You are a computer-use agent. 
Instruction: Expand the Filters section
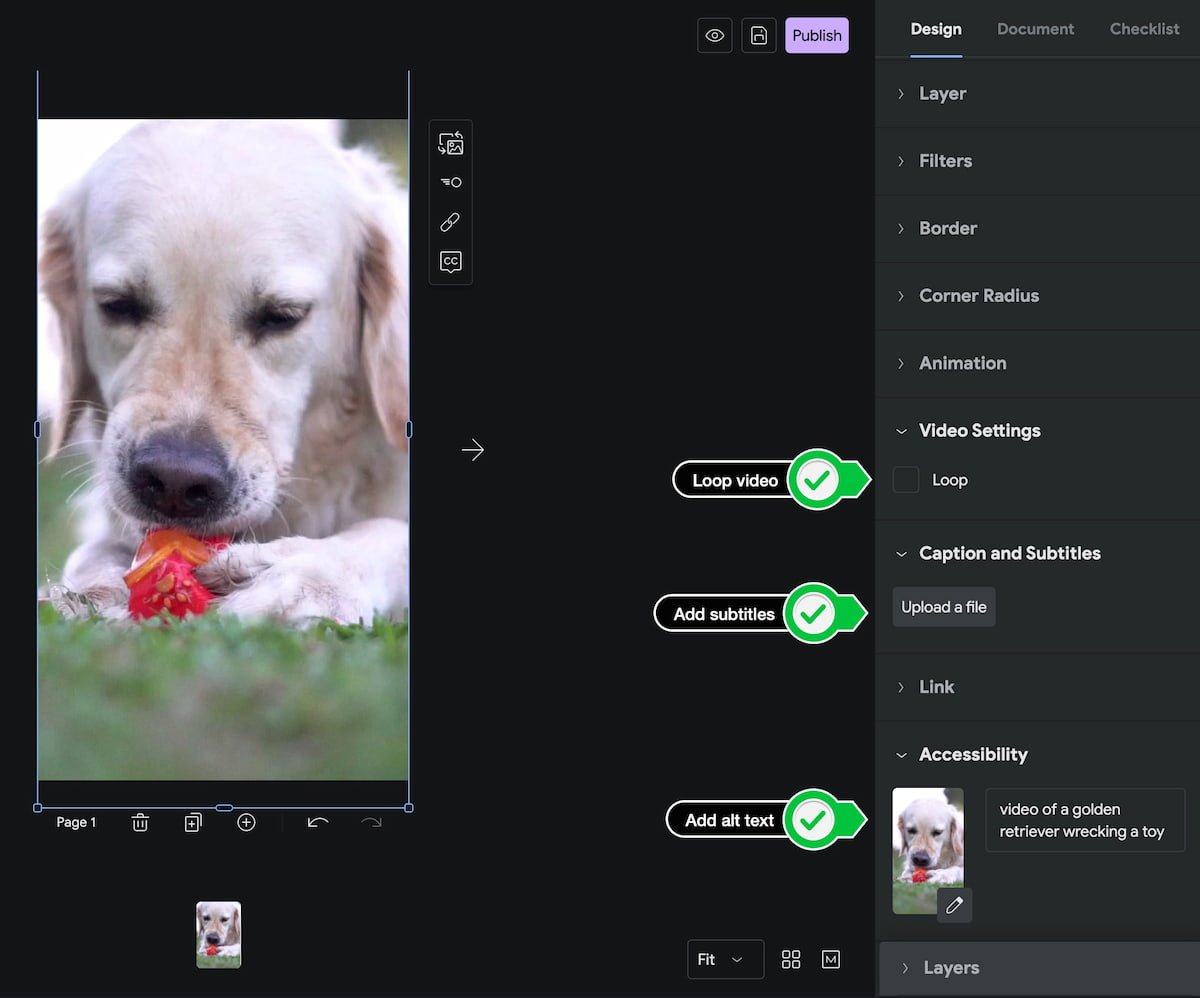click(945, 161)
